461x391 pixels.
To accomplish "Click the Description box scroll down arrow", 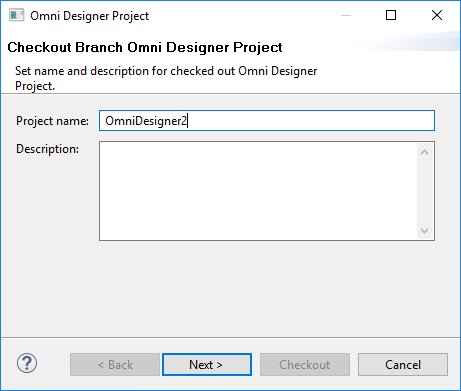I will tap(425, 230).
